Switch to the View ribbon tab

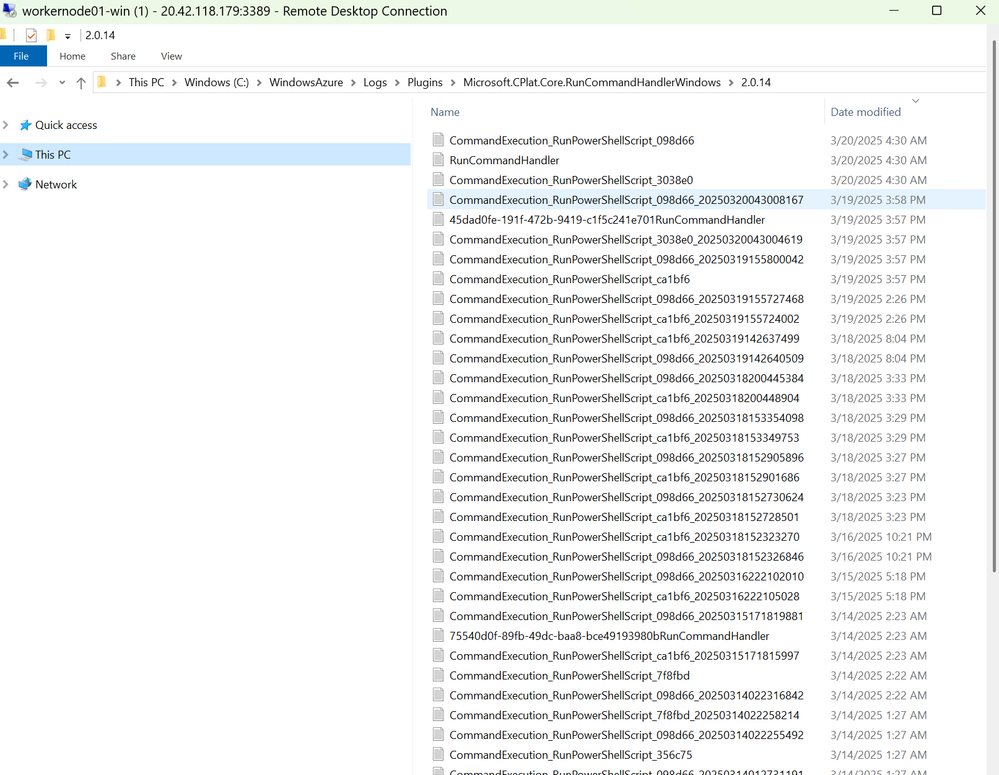point(171,56)
